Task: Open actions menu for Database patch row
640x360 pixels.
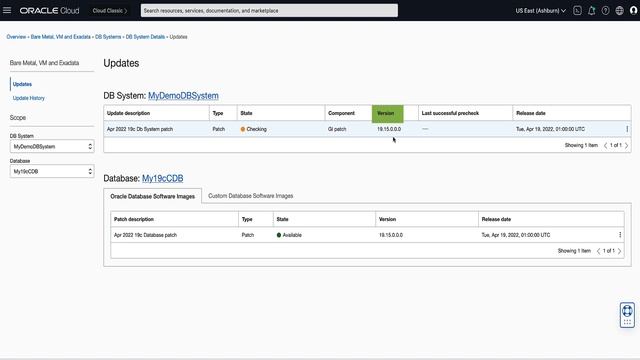Action: (620, 235)
